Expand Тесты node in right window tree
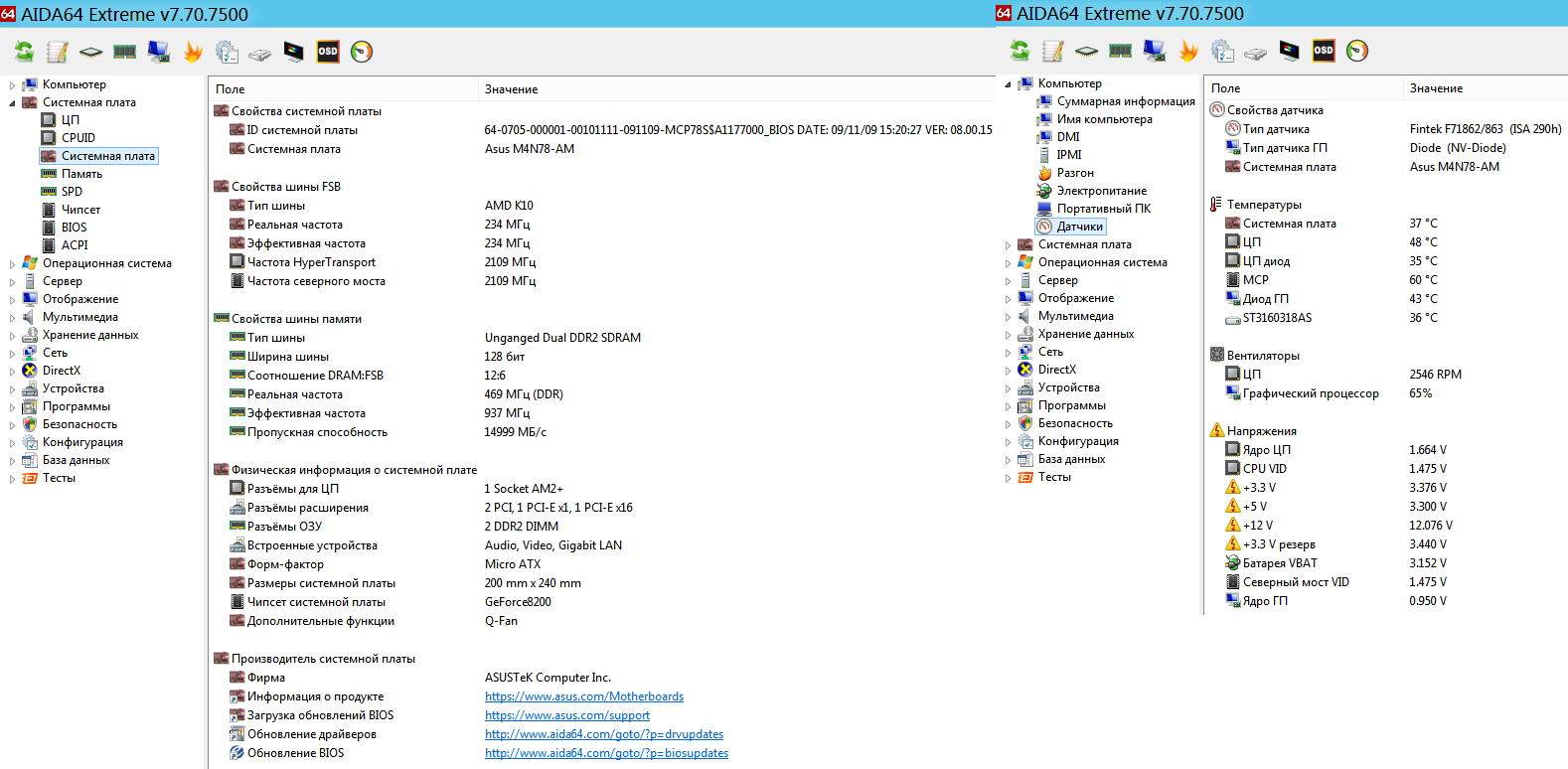 coord(1008,478)
